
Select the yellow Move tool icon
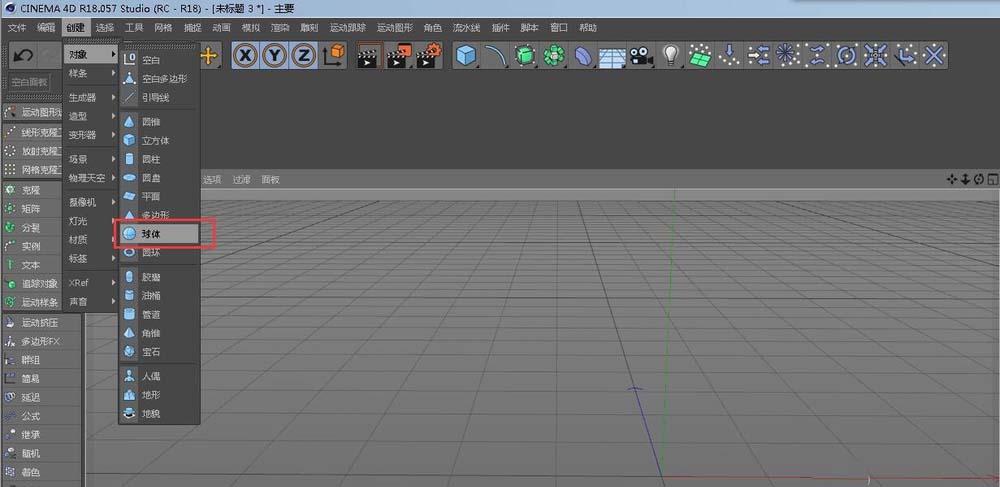pyautogui.click(x=209, y=56)
